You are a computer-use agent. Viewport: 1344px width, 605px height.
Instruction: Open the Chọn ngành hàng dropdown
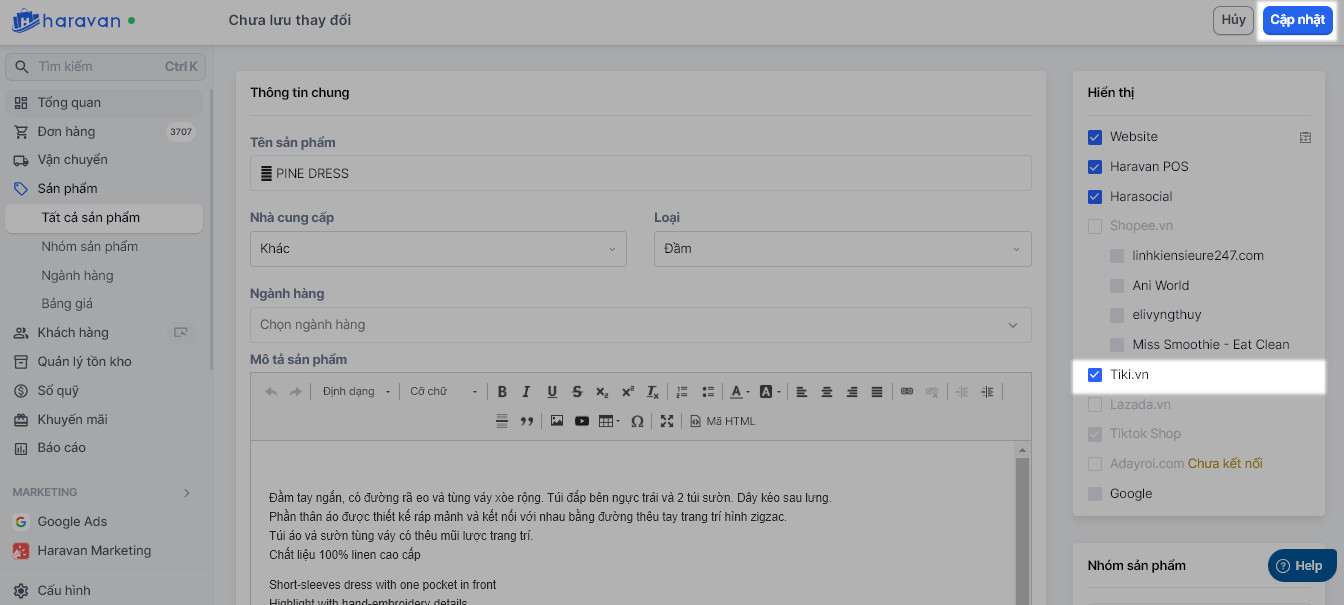pos(640,325)
